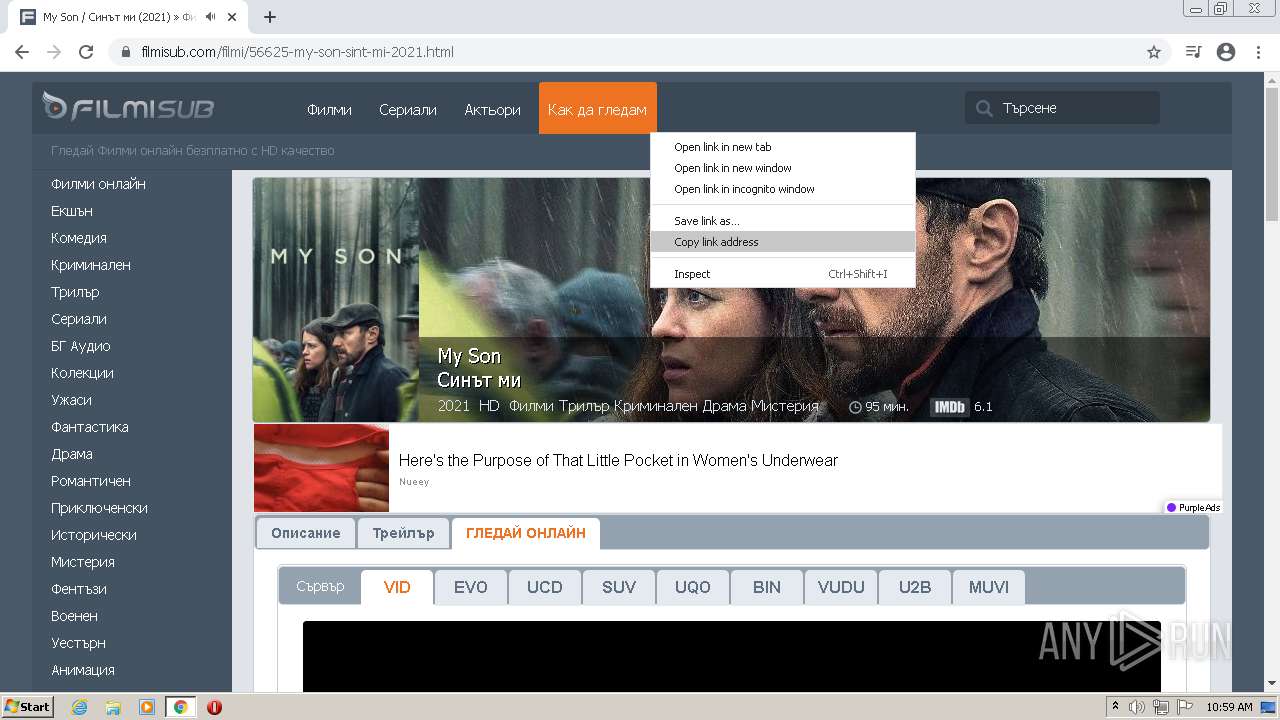Viewport: 1280px width, 720px height.
Task: Select the VUDU server tab
Action: coord(840,587)
